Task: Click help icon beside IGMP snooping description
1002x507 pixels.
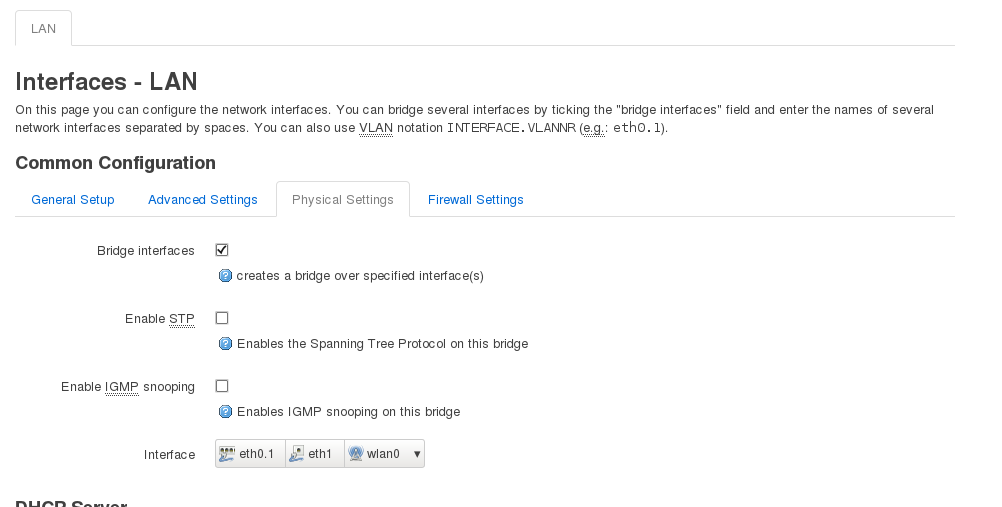Action: (225, 412)
